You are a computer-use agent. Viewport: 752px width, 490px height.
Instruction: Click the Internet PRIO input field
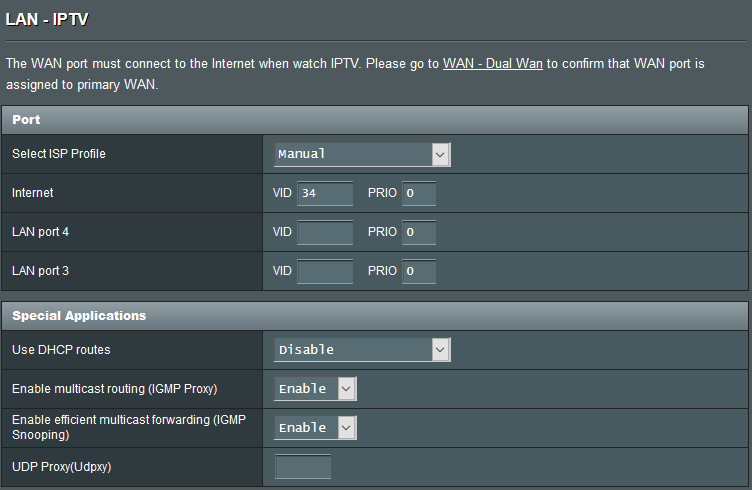click(x=419, y=193)
